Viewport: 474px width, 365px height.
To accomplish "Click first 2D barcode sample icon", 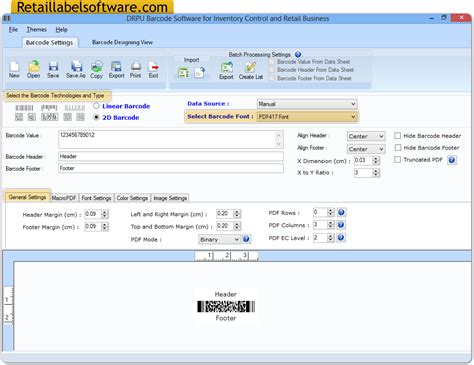I will pos(19,117).
